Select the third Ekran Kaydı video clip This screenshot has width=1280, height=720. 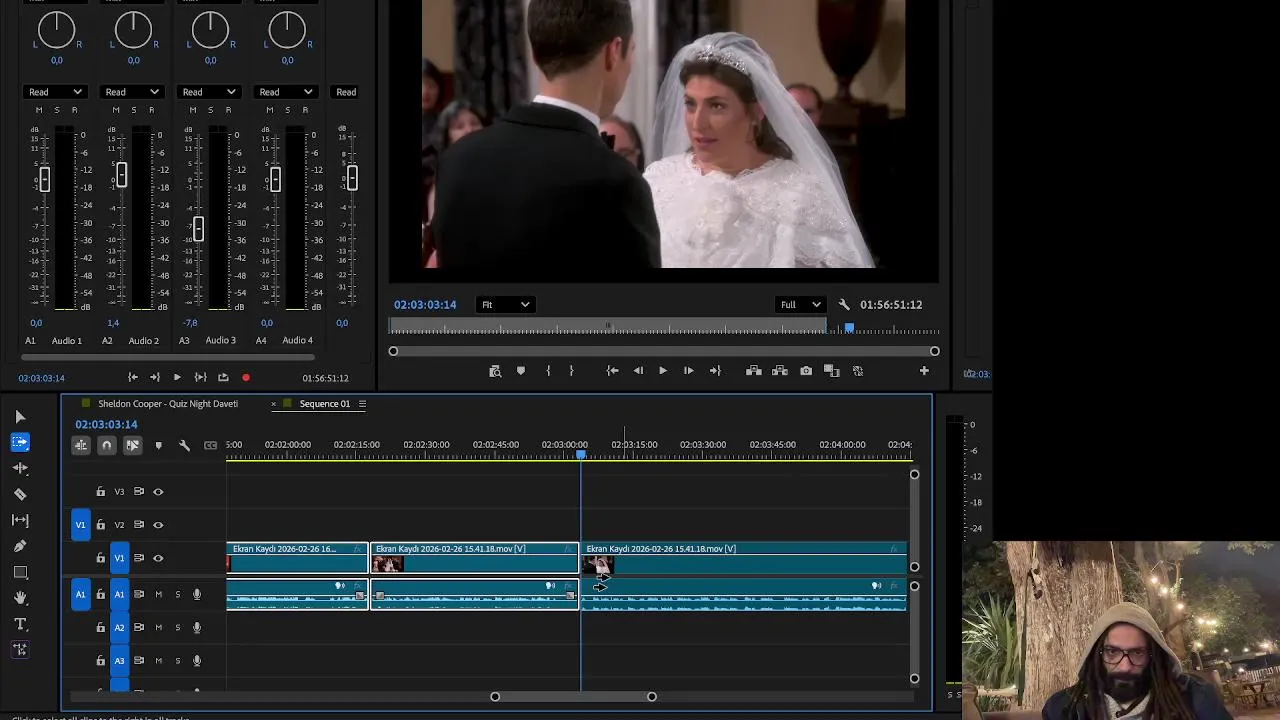(x=744, y=558)
